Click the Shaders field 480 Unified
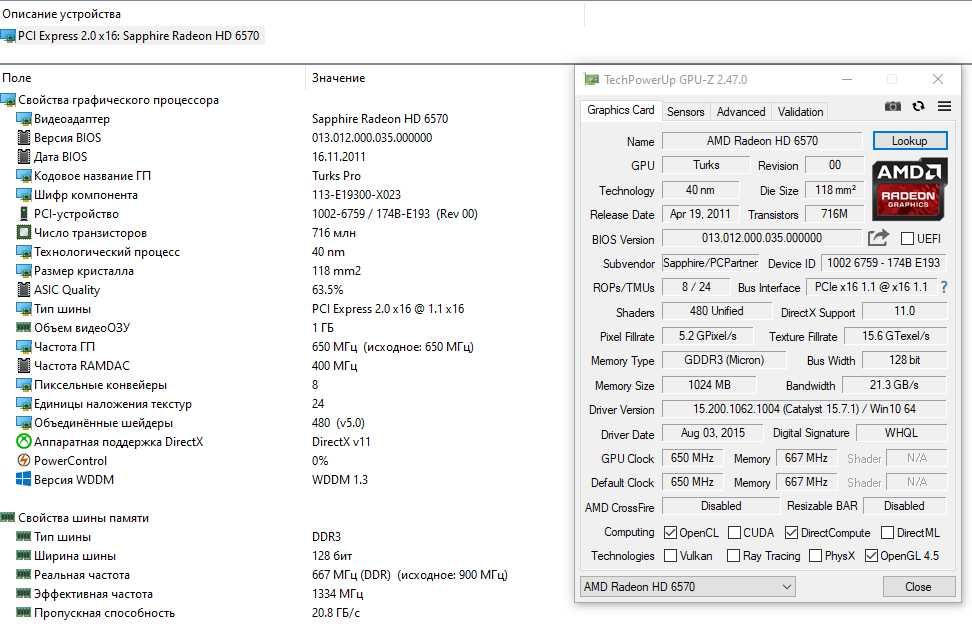This screenshot has width=972, height=636. click(717, 311)
